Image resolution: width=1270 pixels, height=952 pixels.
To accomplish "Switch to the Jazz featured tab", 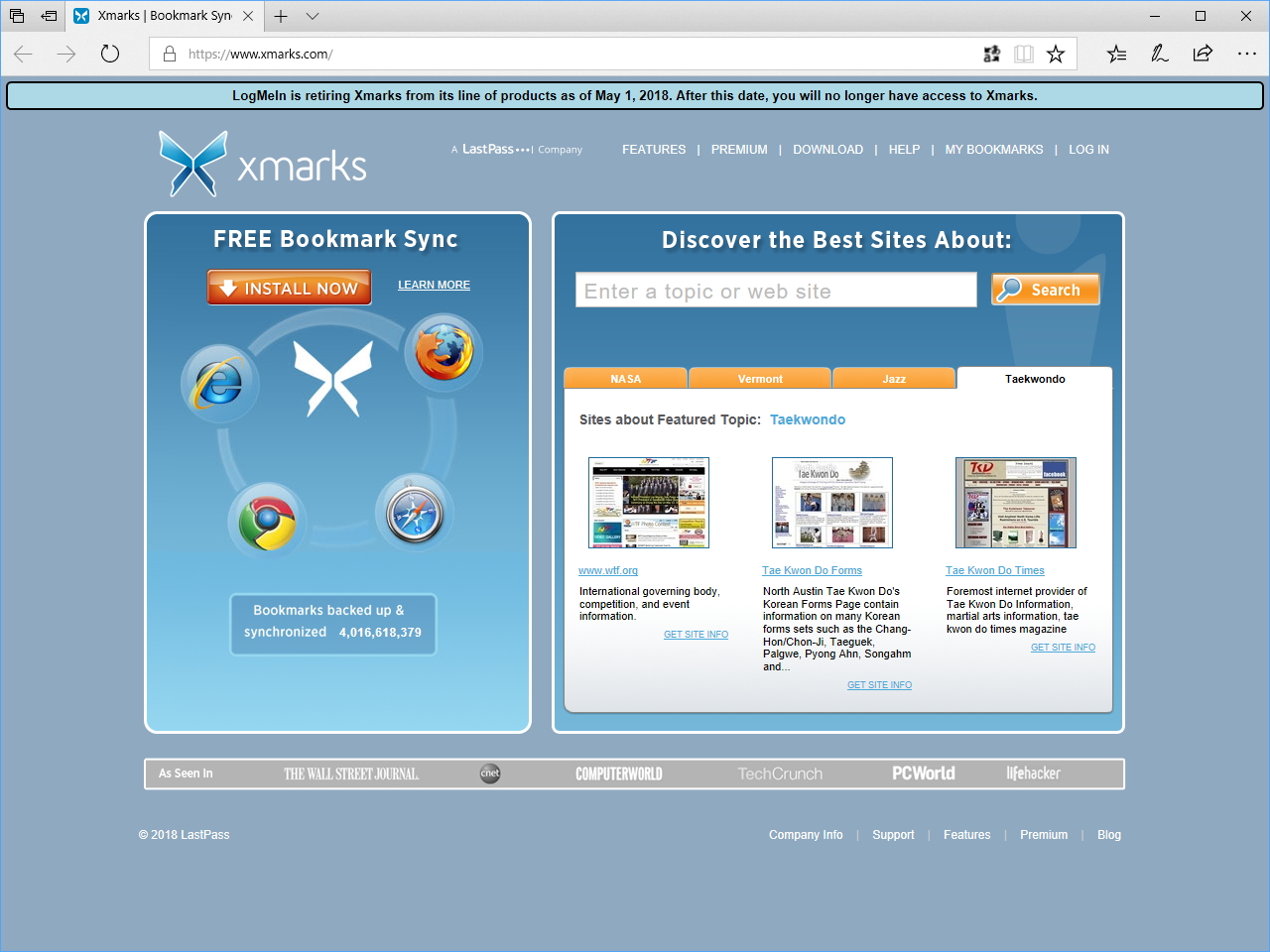I will pos(893,378).
